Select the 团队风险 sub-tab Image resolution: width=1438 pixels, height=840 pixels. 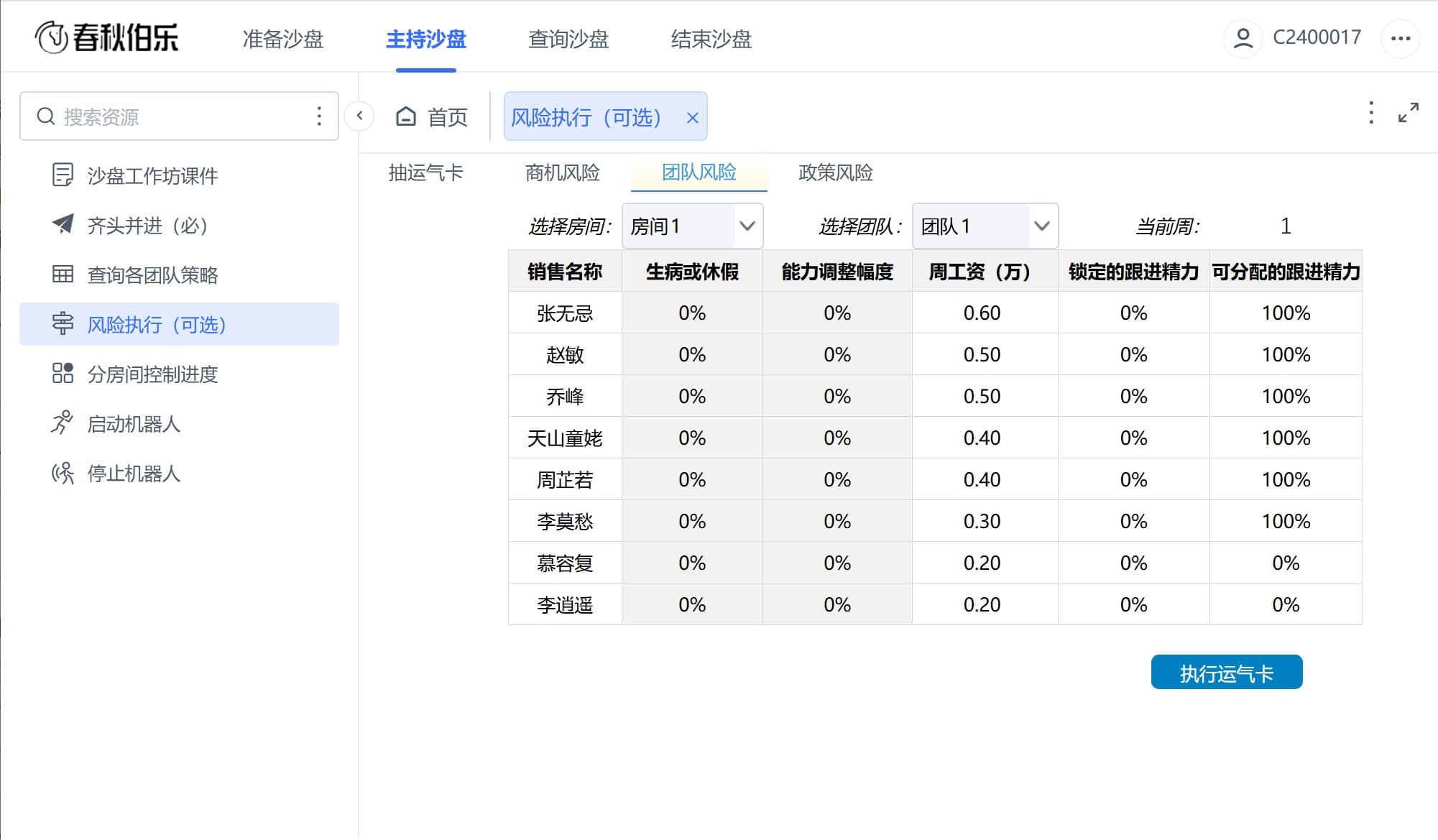click(699, 172)
